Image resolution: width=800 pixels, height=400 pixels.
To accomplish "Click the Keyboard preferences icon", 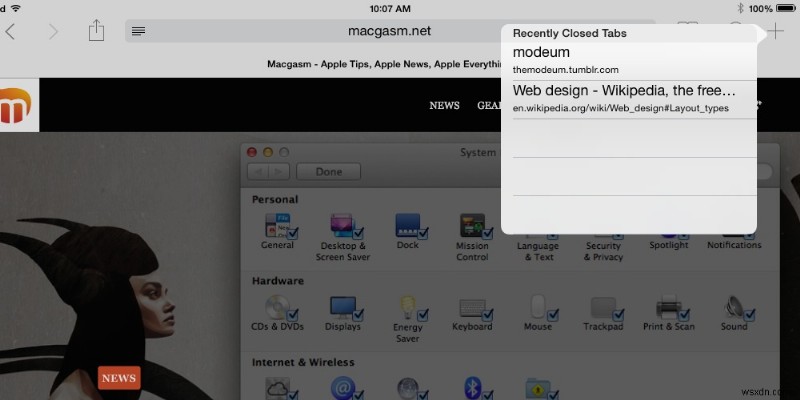I will 472,308.
